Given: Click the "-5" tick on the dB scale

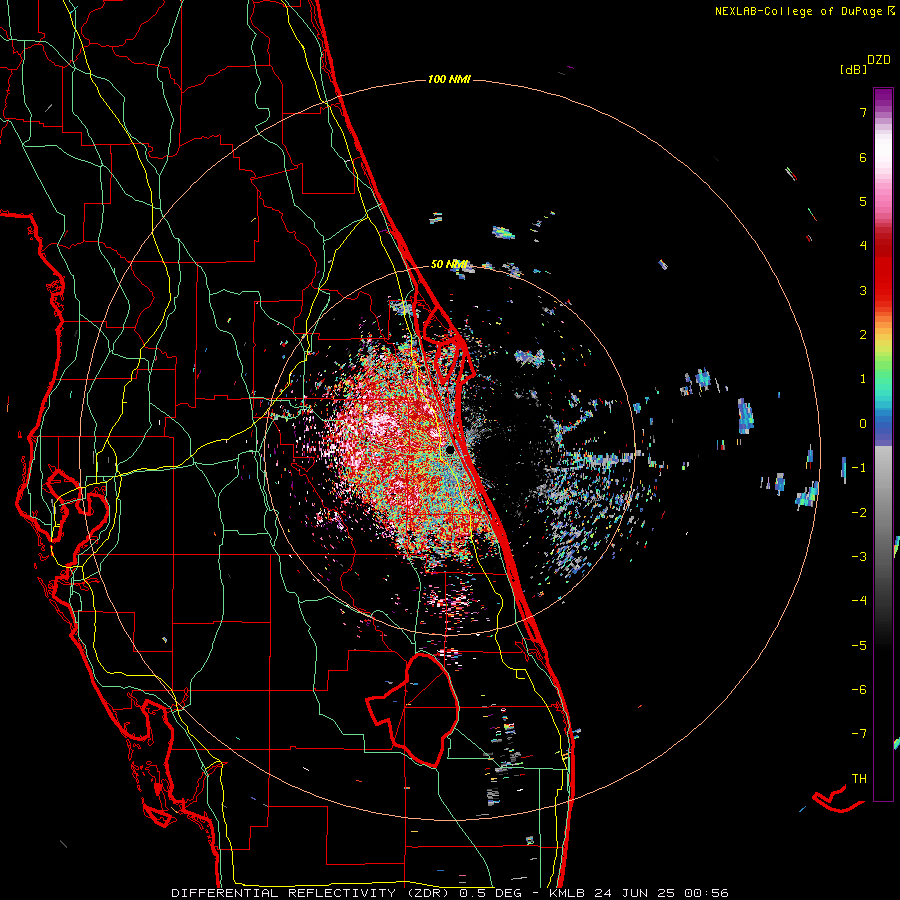Looking at the screenshot, I should click(859, 646).
